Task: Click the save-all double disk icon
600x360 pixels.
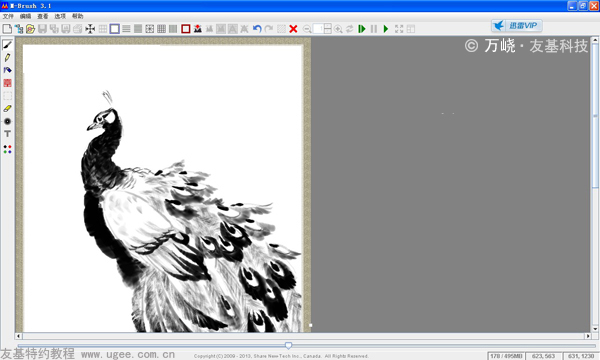Action: pyautogui.click(x=54, y=29)
